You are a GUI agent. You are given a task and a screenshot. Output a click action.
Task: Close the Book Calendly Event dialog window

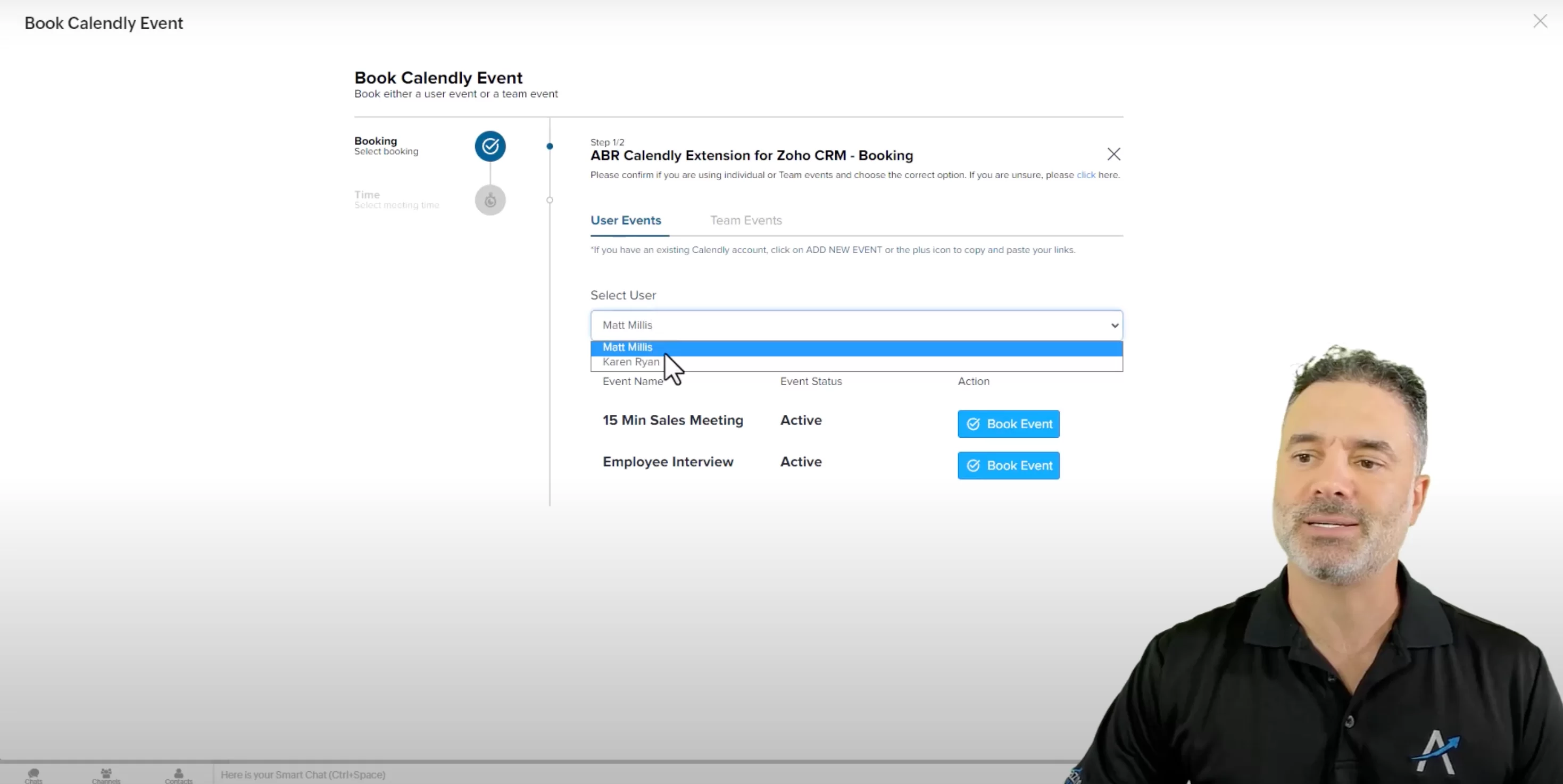click(x=1540, y=22)
